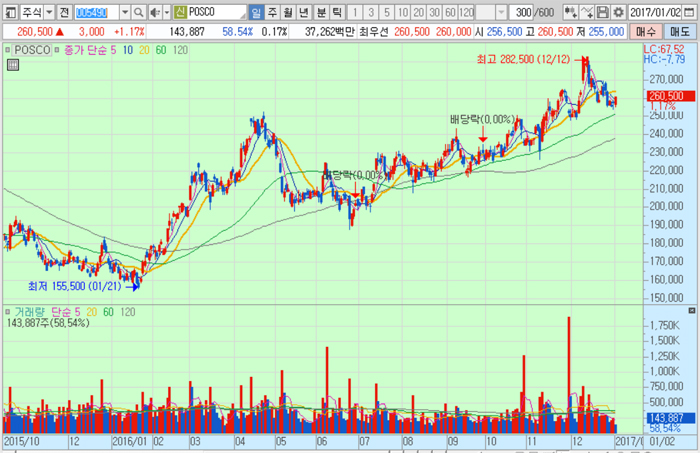Screen dimensions: 700x453
Task: Select the 3 interval button
Action: tap(371, 12)
